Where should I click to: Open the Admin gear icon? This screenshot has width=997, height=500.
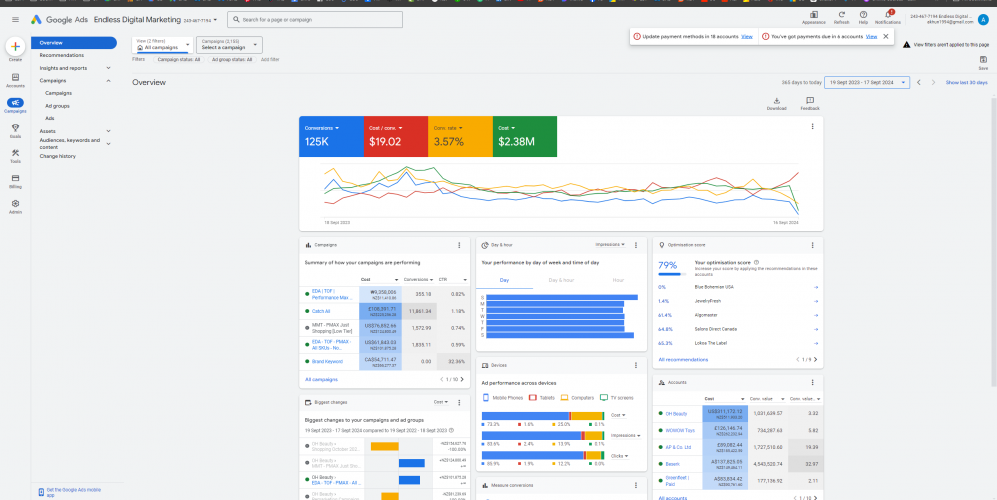click(15, 206)
